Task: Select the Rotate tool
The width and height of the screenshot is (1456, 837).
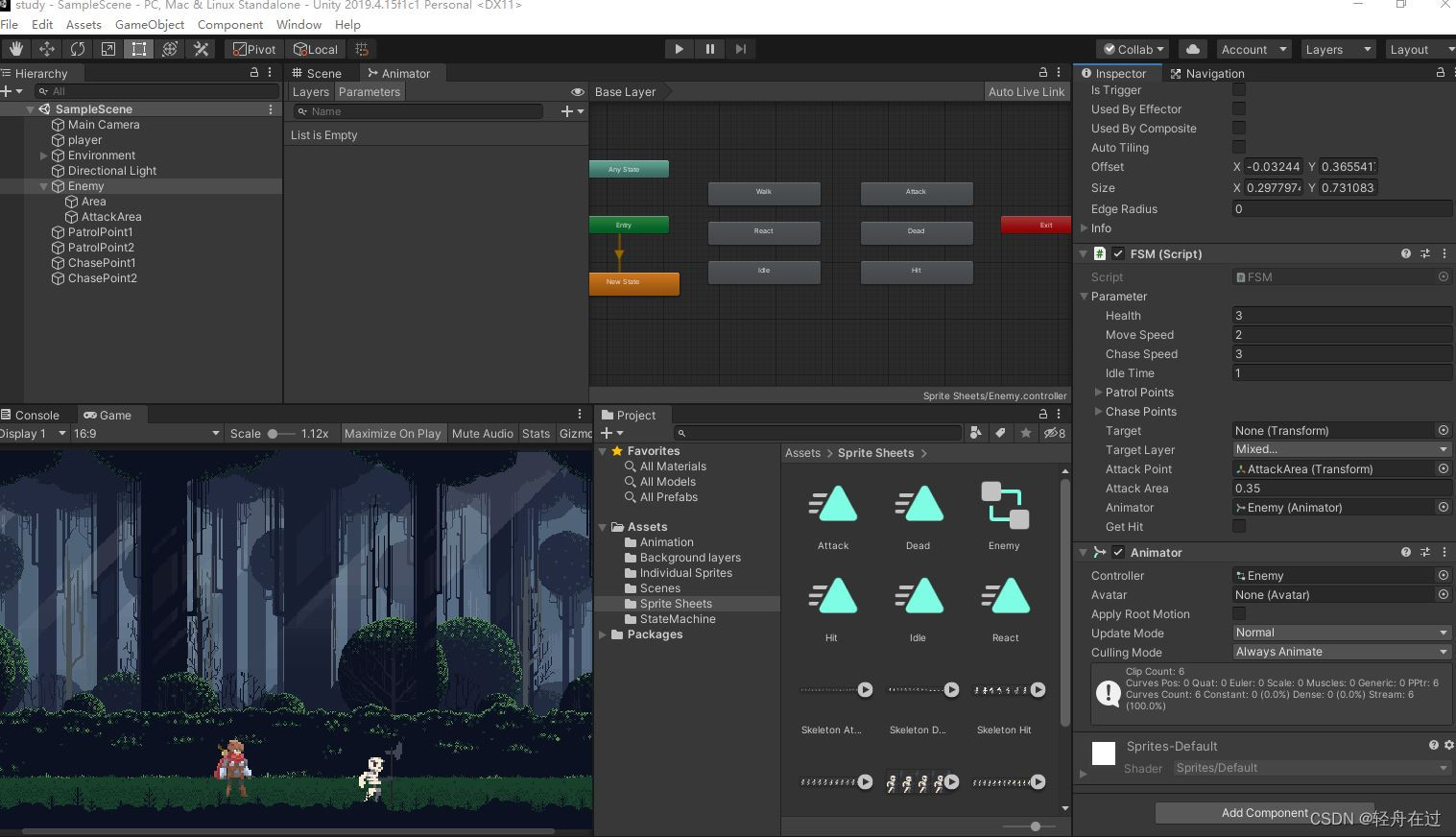Action: [78, 49]
